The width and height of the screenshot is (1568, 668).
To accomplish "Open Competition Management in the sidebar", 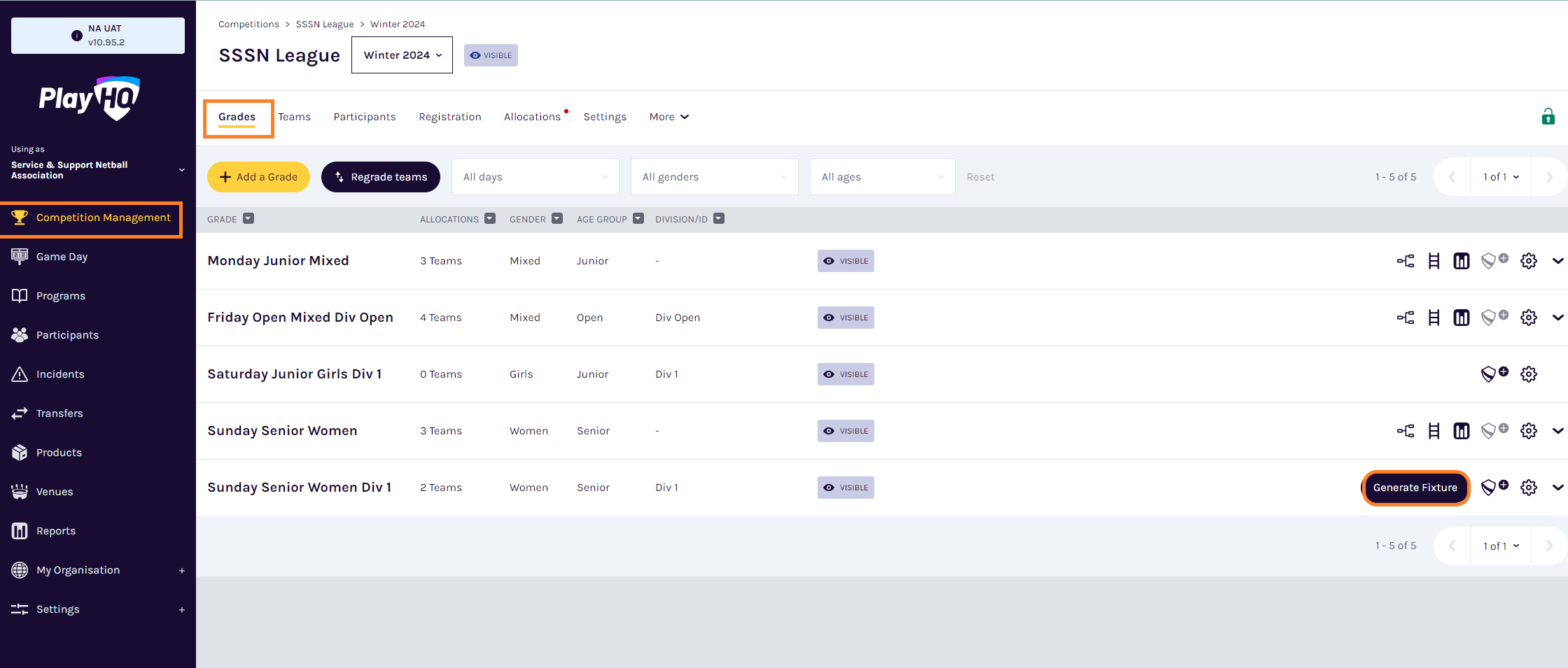I will (91, 218).
